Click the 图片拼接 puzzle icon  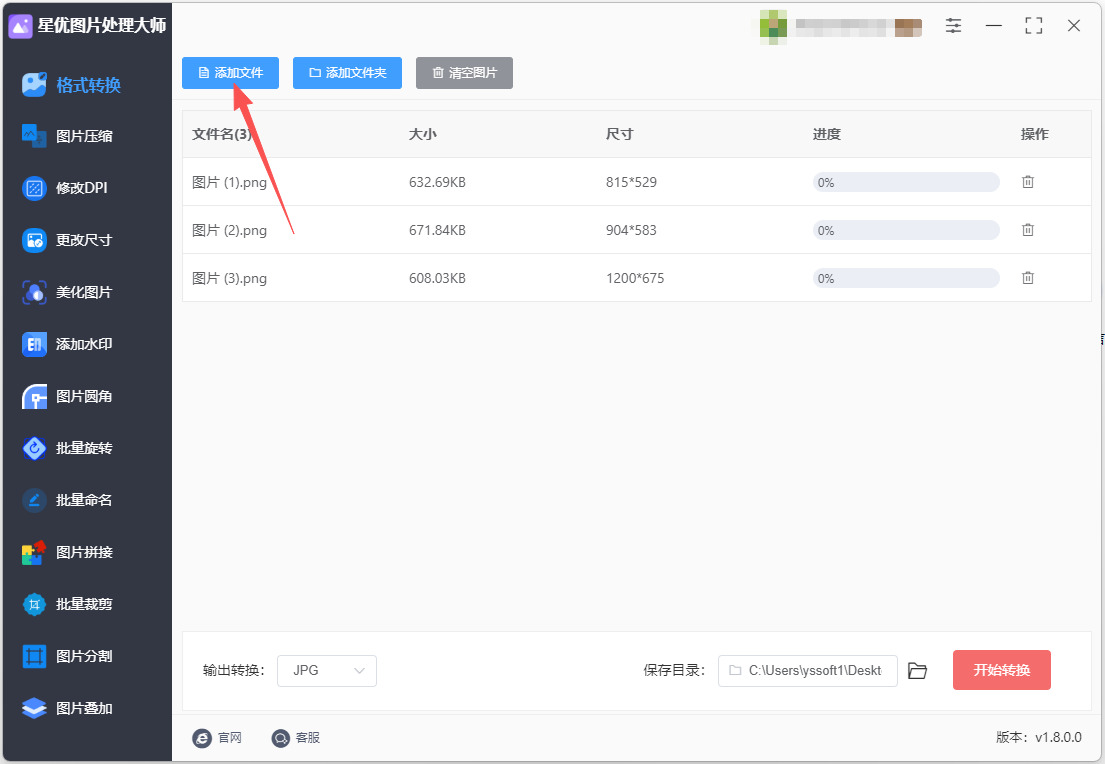tap(34, 552)
